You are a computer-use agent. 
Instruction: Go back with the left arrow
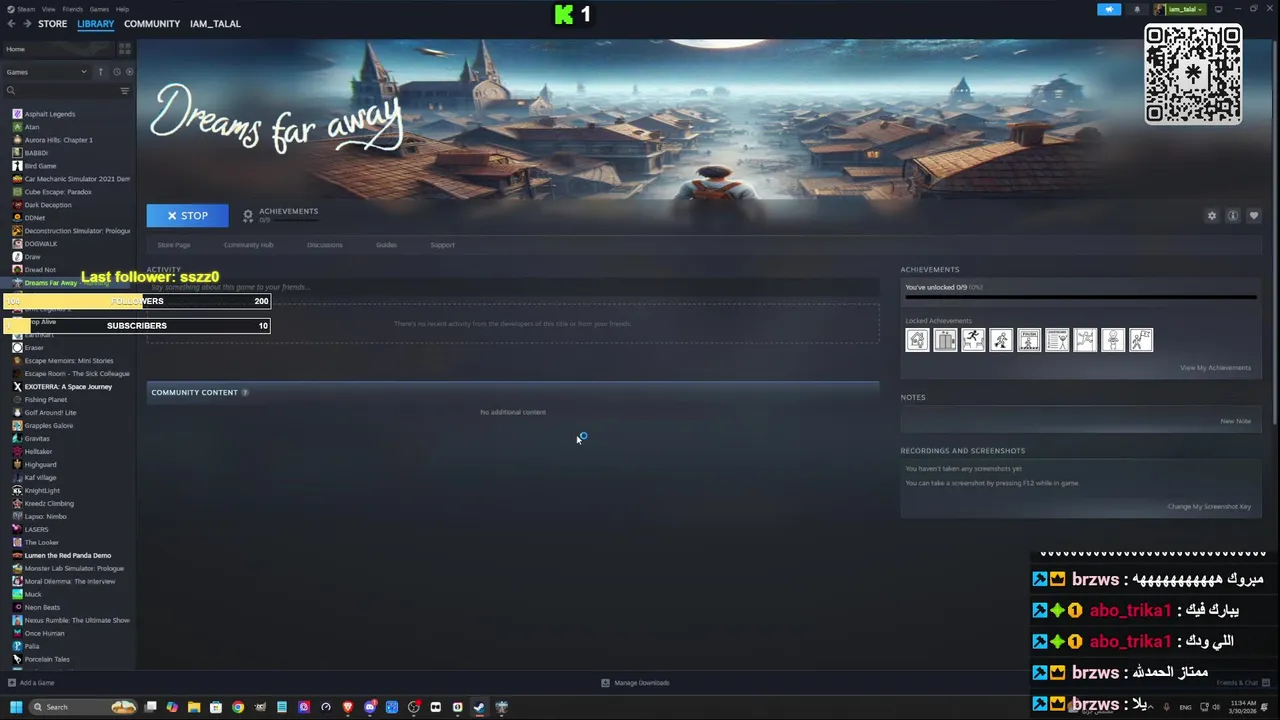(x=11, y=24)
